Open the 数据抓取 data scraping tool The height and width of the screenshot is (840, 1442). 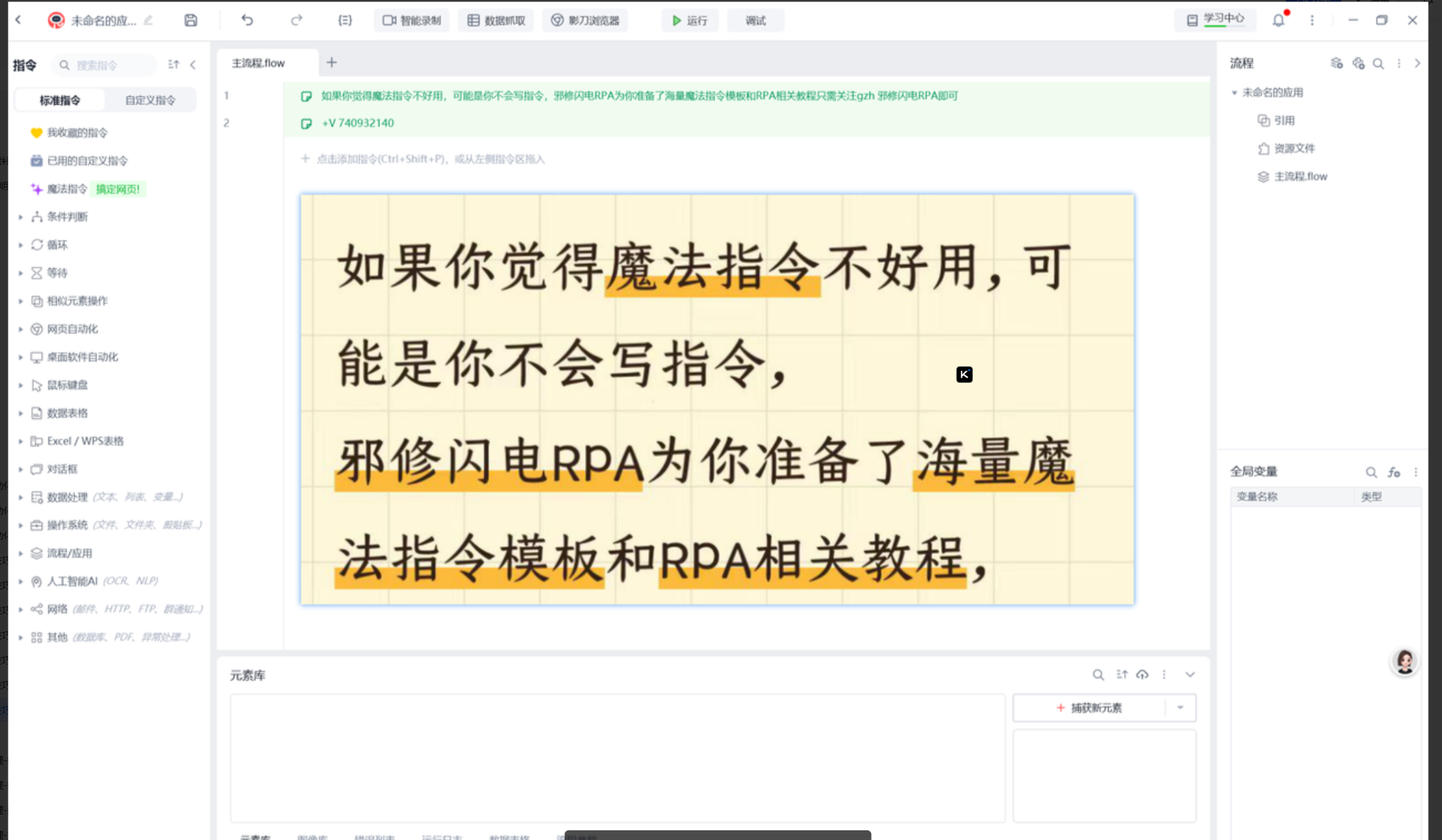(495, 20)
